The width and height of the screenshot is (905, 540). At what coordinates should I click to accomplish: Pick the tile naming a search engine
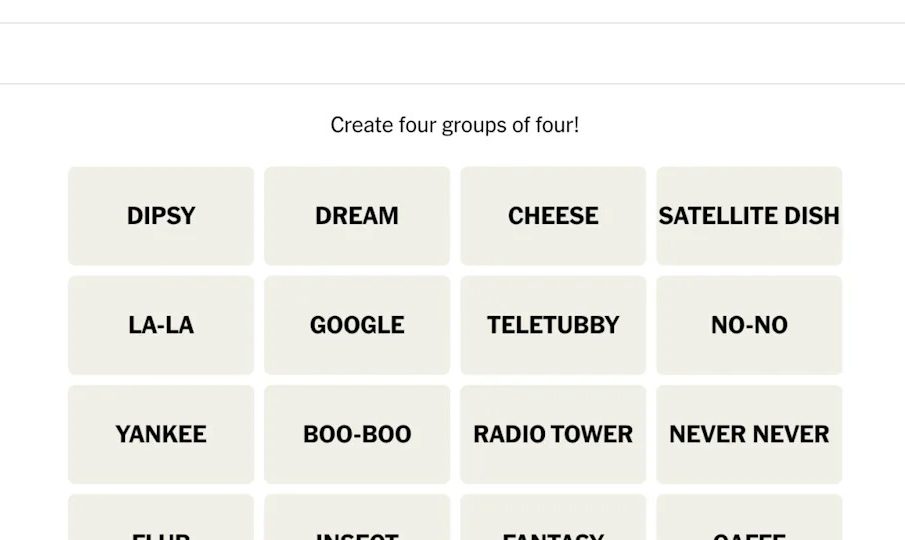point(357,325)
